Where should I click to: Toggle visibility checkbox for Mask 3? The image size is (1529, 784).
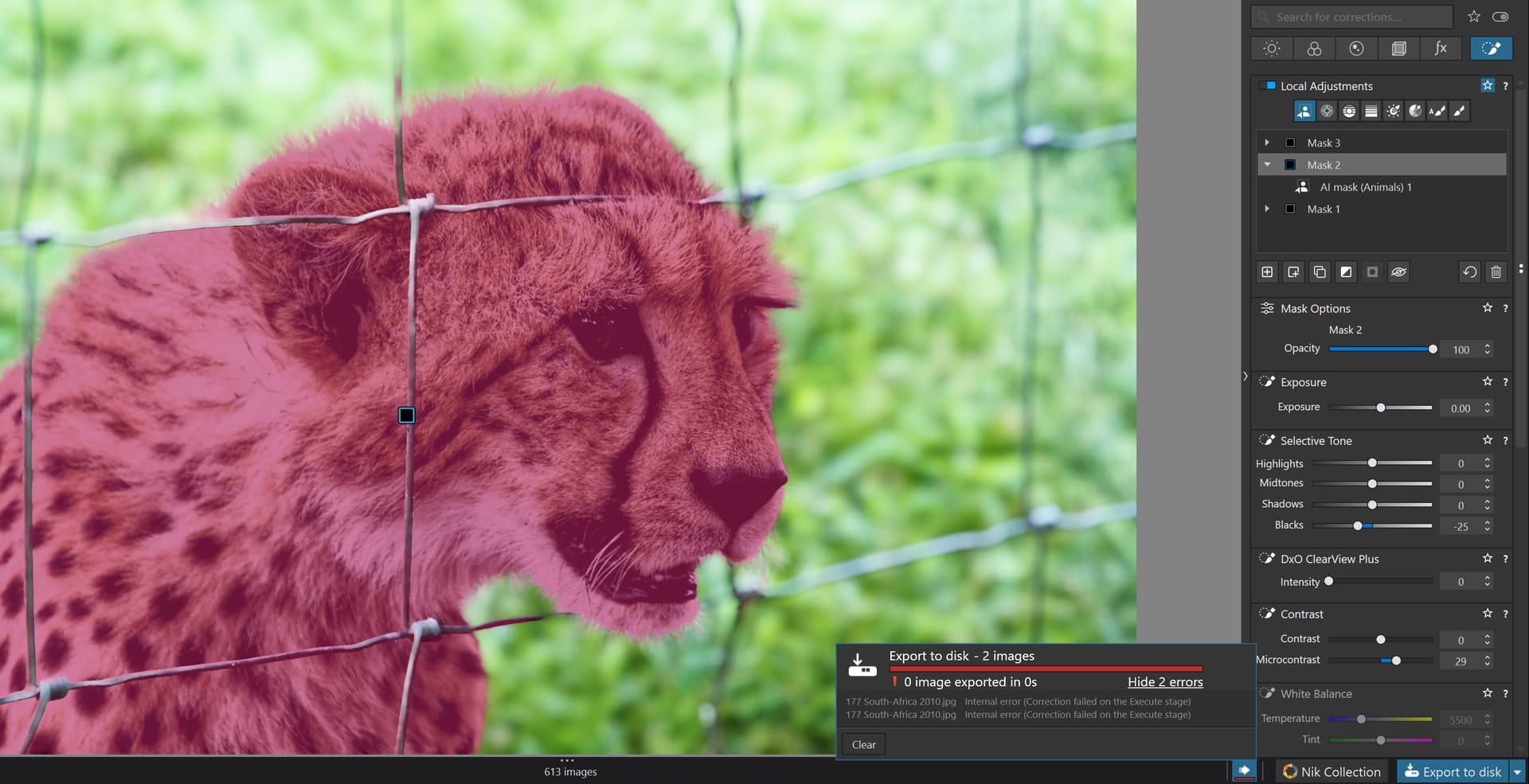point(1290,143)
